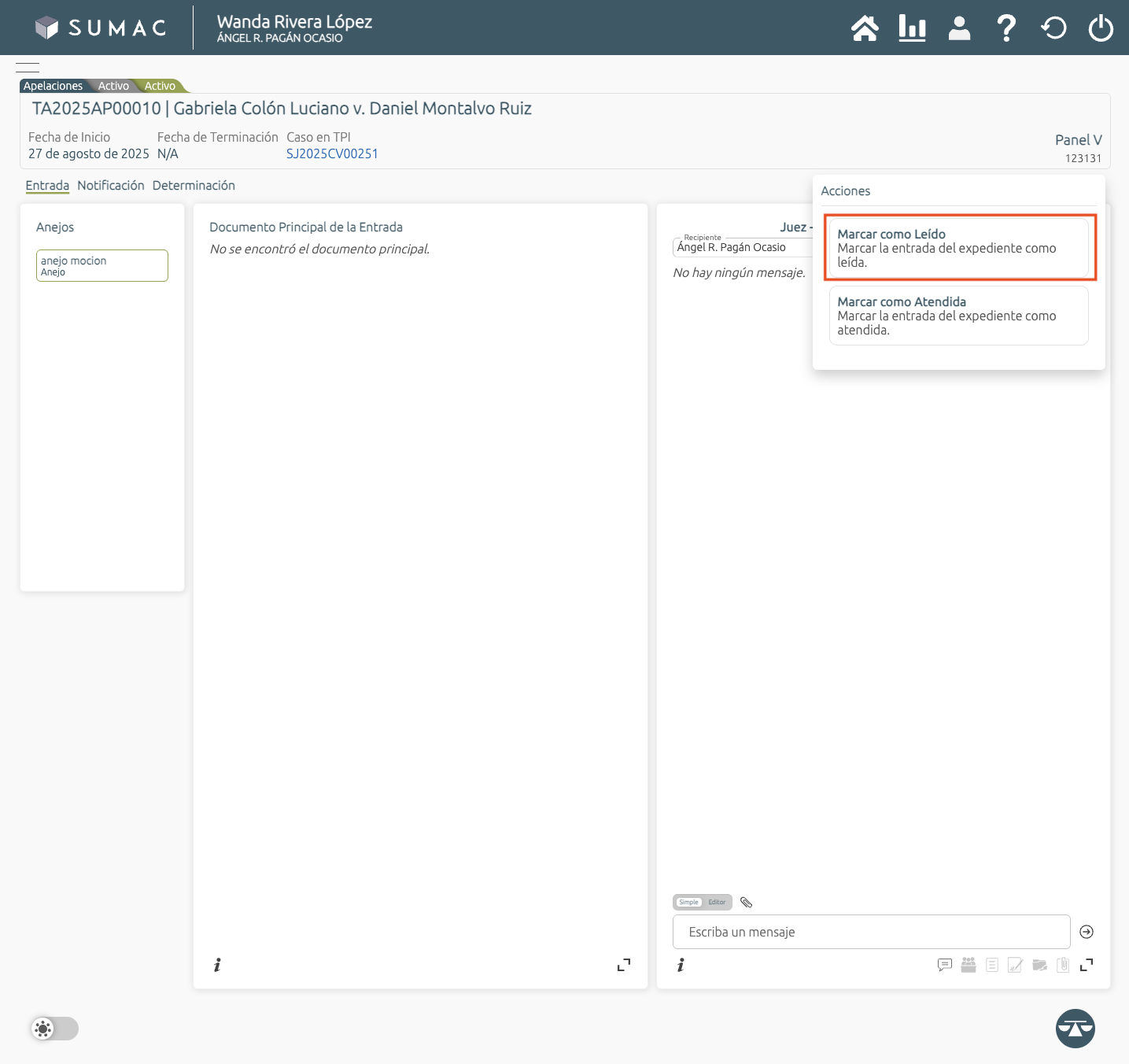Open the bar chart statistics icon
Screen dimensions: 1129x1064
pyautogui.click(x=912, y=28)
